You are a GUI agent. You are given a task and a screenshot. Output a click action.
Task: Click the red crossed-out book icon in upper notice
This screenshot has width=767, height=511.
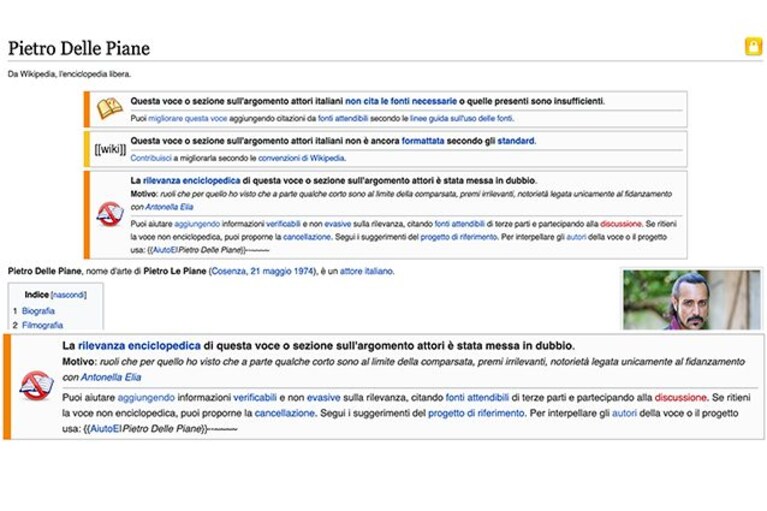tap(110, 214)
